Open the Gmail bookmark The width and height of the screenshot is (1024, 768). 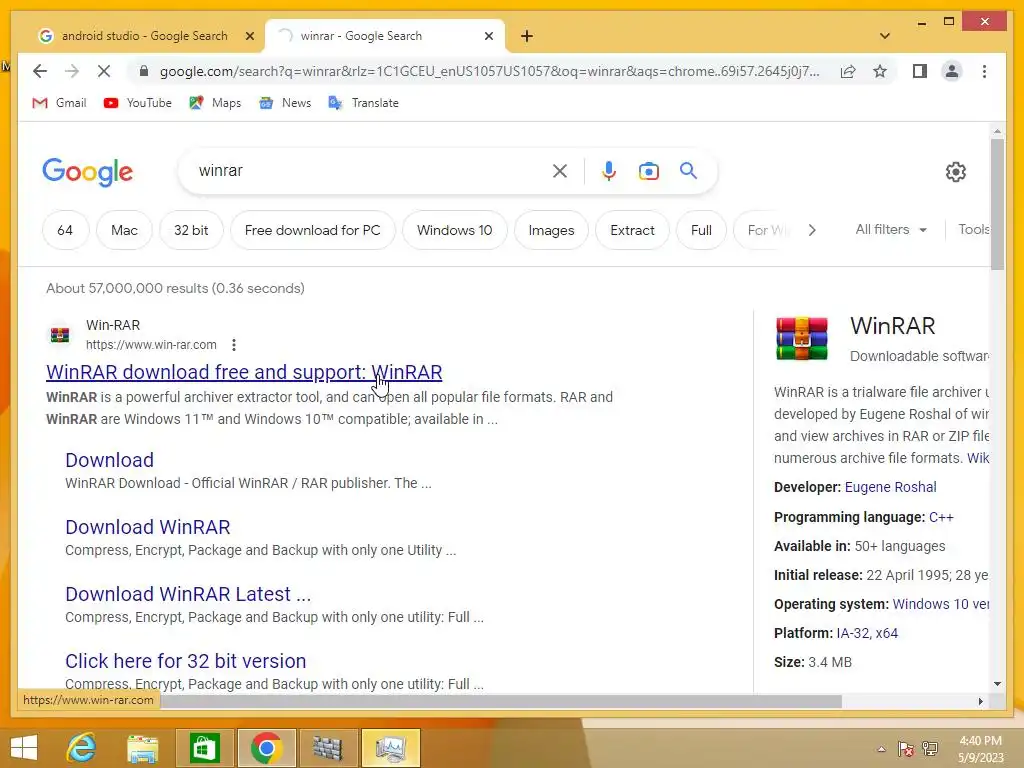point(59,103)
